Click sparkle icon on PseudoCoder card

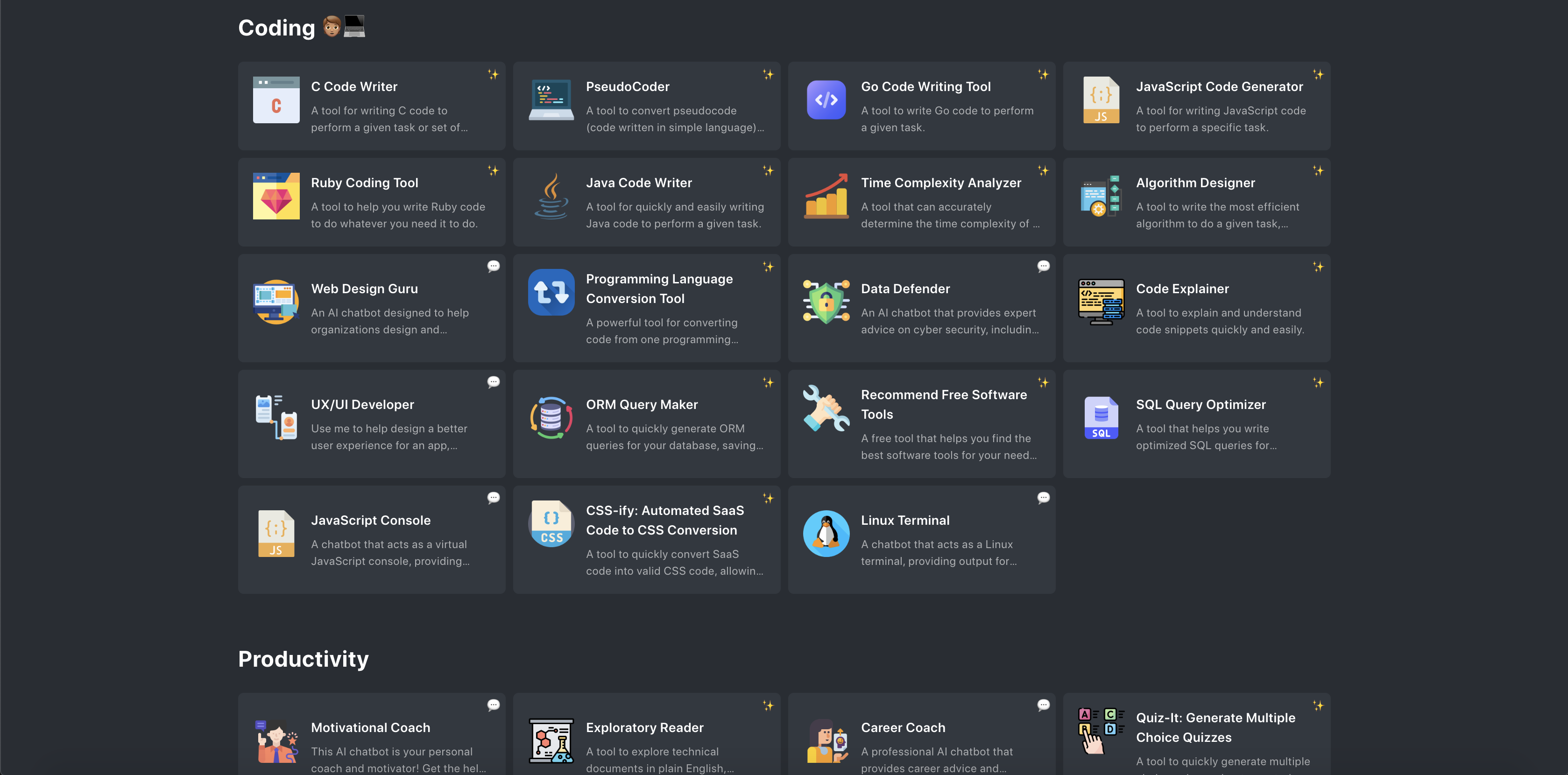768,74
